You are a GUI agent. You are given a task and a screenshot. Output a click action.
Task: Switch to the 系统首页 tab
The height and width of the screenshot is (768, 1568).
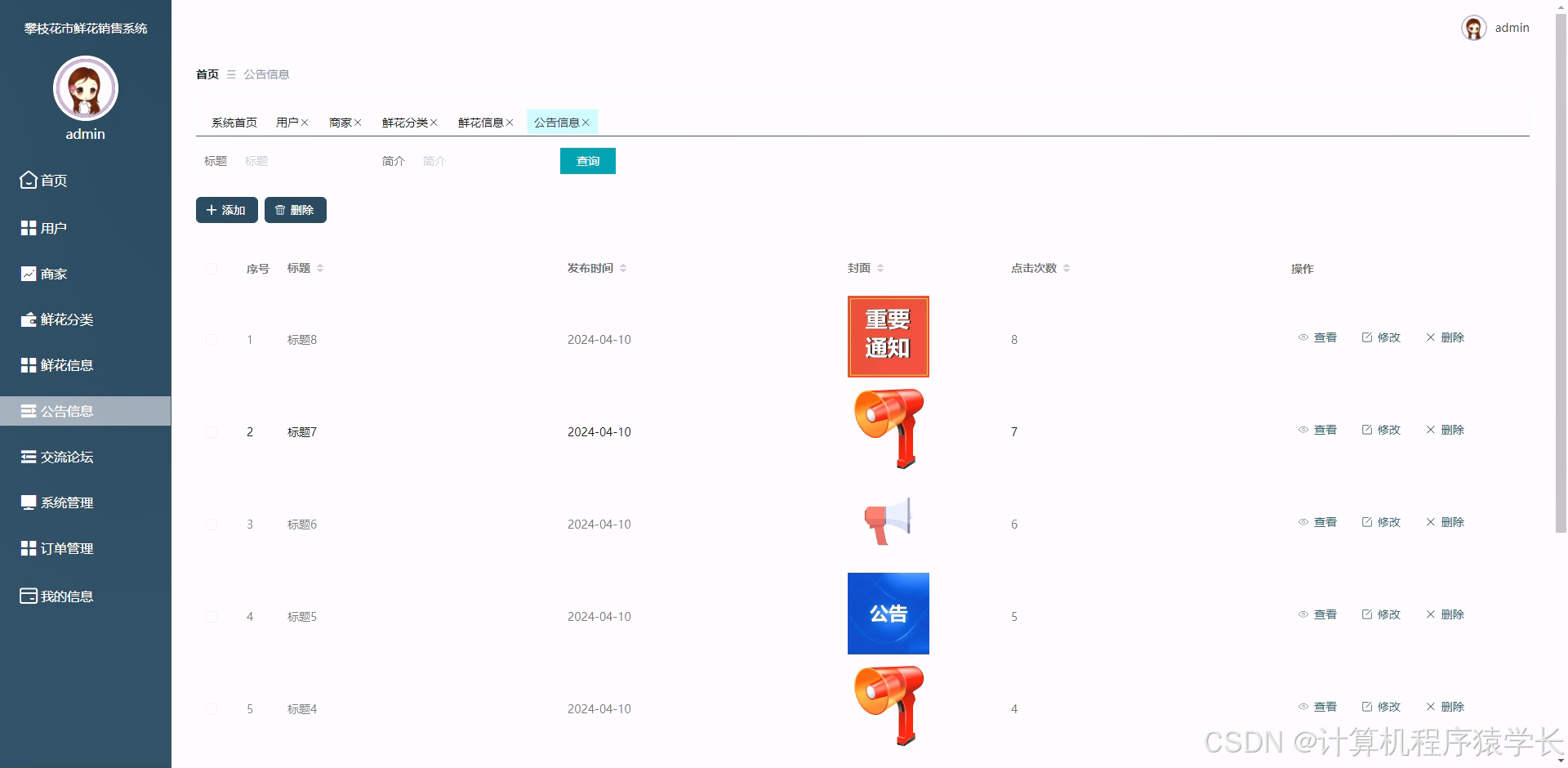[234, 122]
